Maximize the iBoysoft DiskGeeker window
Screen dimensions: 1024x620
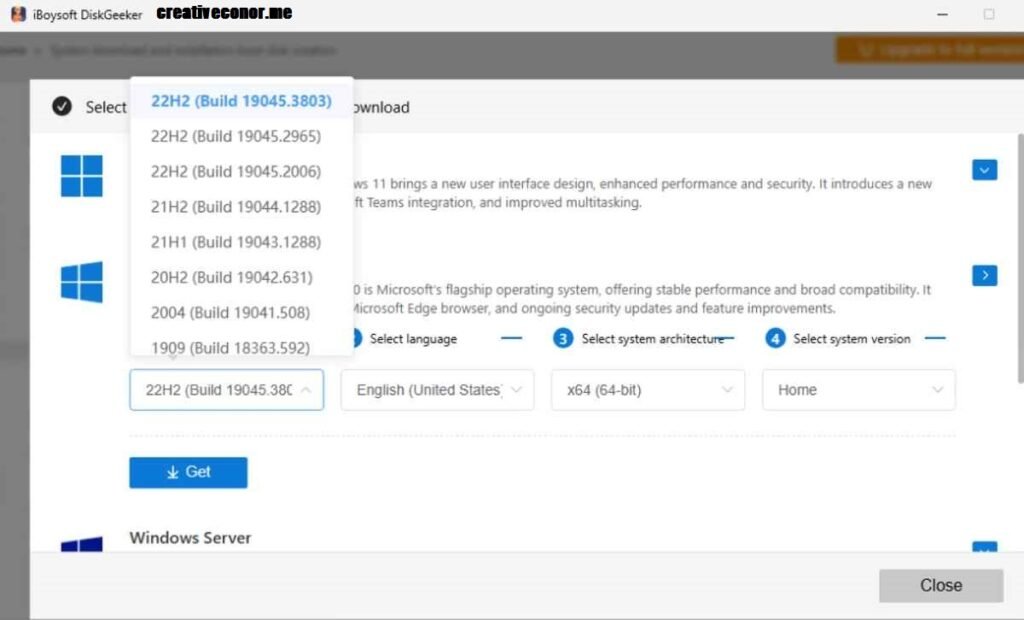pos(989,14)
